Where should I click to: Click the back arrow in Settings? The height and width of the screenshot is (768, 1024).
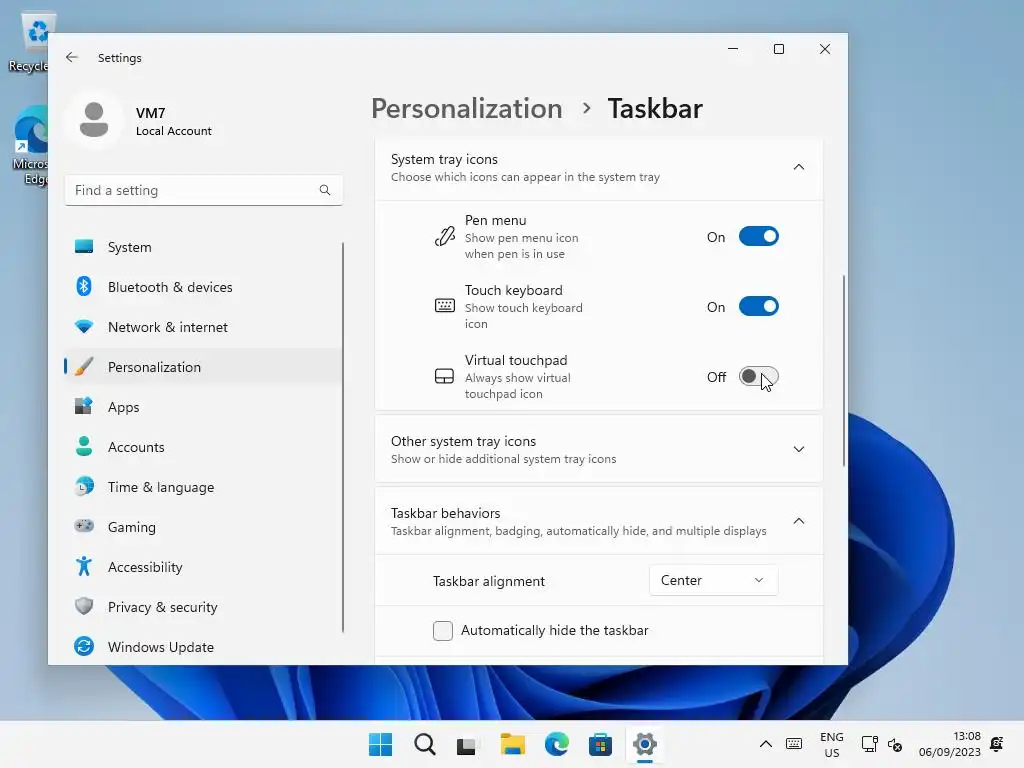(x=72, y=57)
